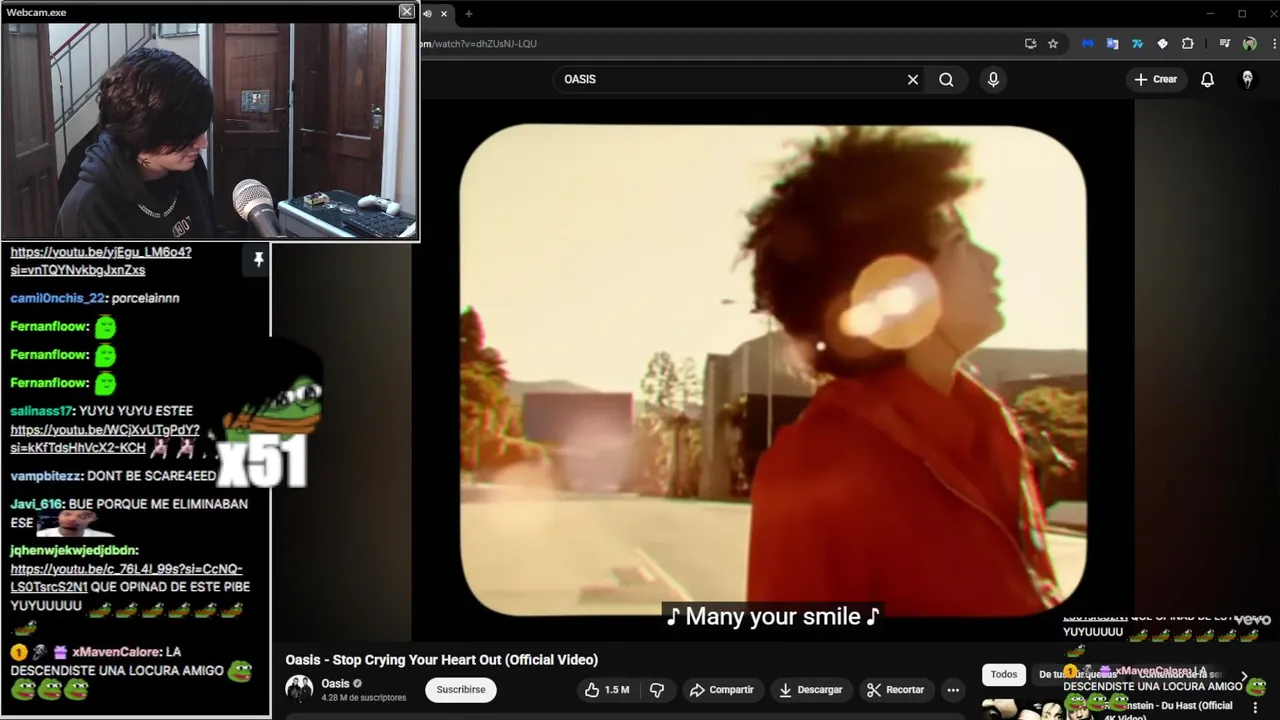
Task: Open the Crear menu
Action: [x=1156, y=79]
